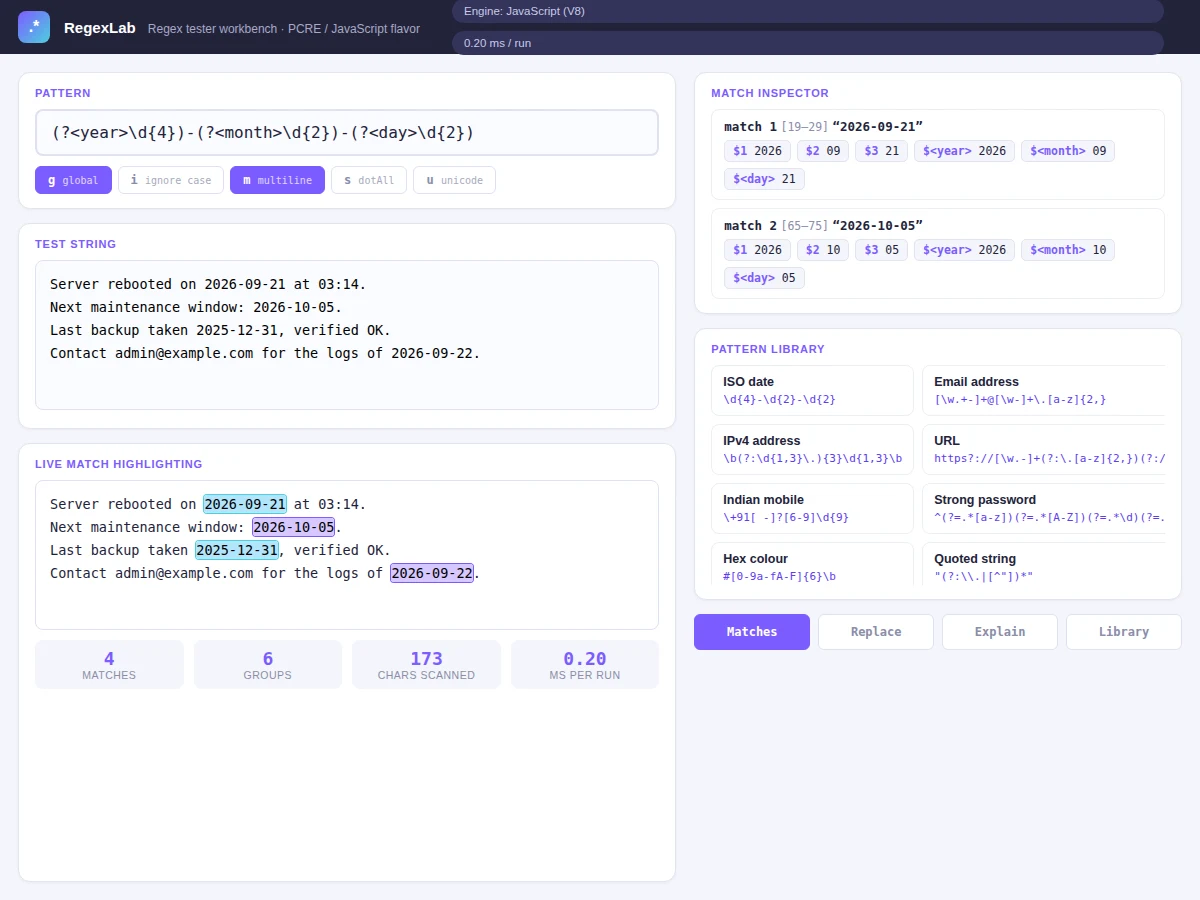The width and height of the screenshot is (1200, 900).
Task: Toggle the dotAll flag
Action: tap(369, 180)
